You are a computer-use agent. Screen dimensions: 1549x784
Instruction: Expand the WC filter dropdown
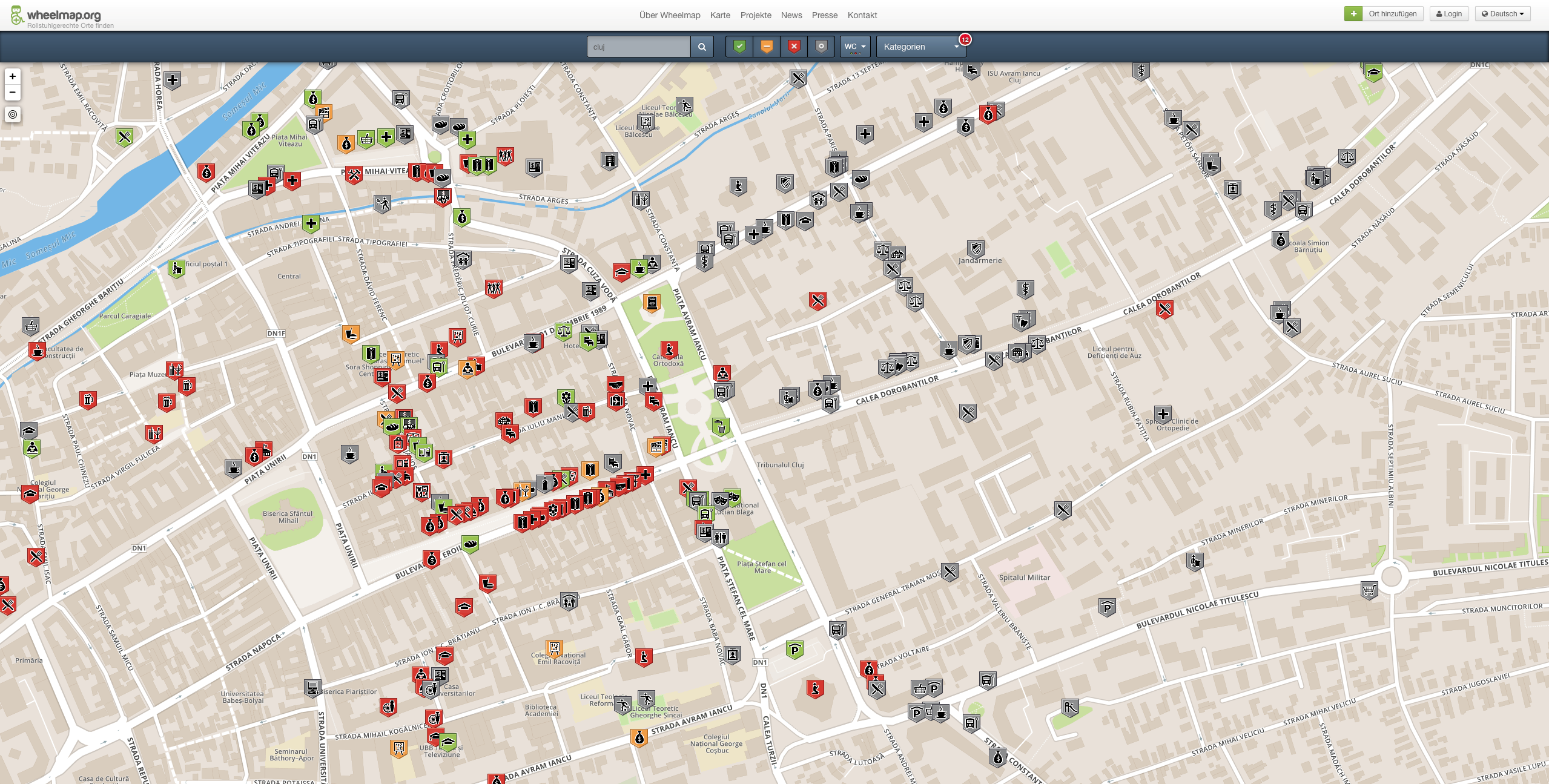click(x=854, y=47)
